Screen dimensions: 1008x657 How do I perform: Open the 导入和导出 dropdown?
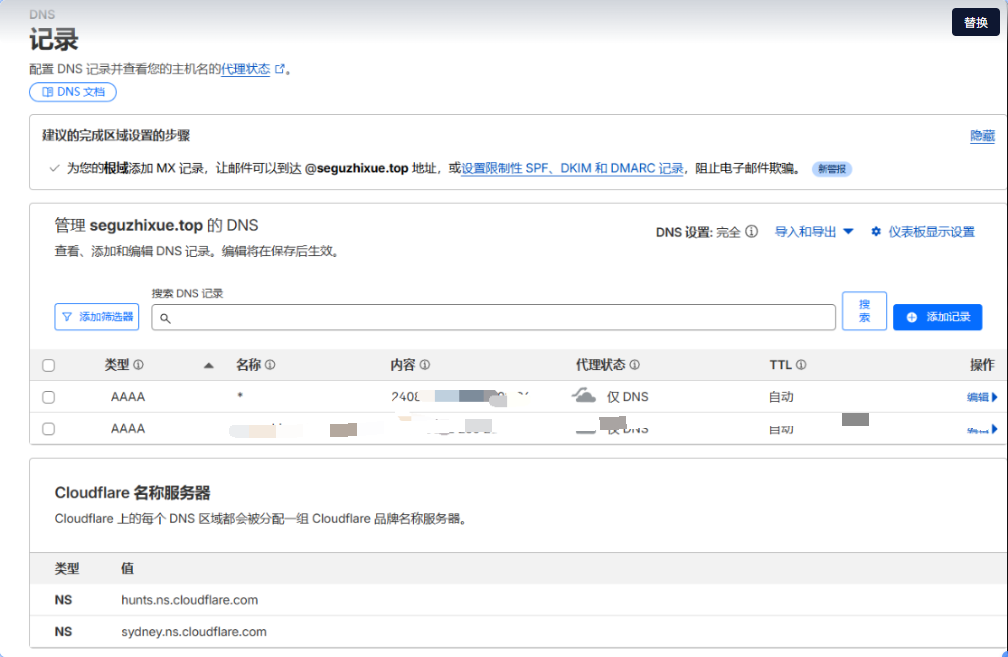pos(814,232)
